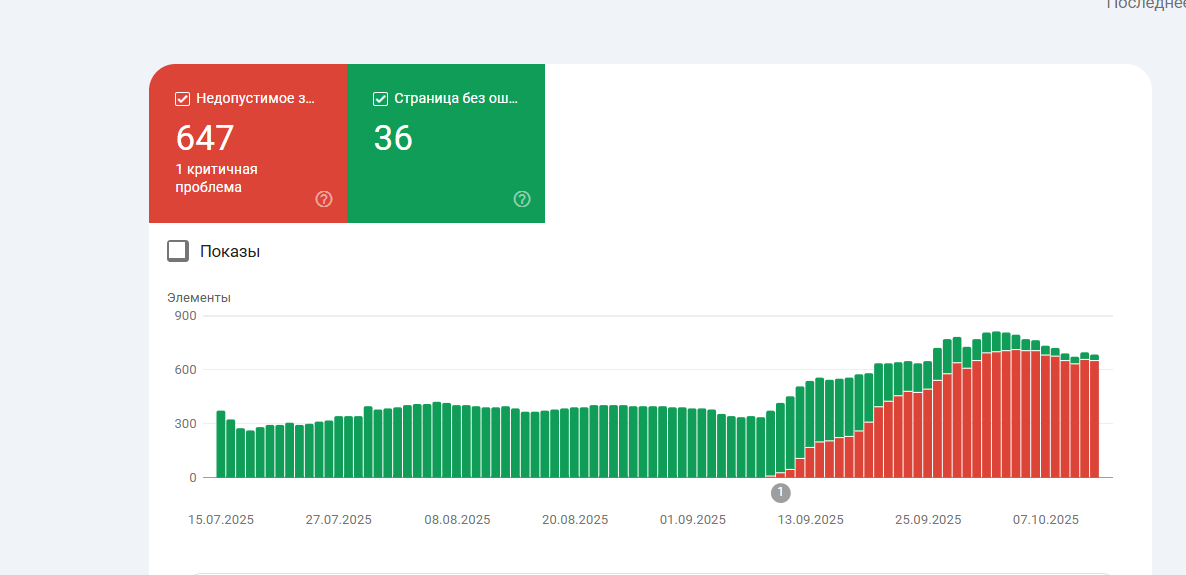Click the 15.07.2025 date axis label
The height and width of the screenshot is (575, 1186).
click(x=221, y=519)
